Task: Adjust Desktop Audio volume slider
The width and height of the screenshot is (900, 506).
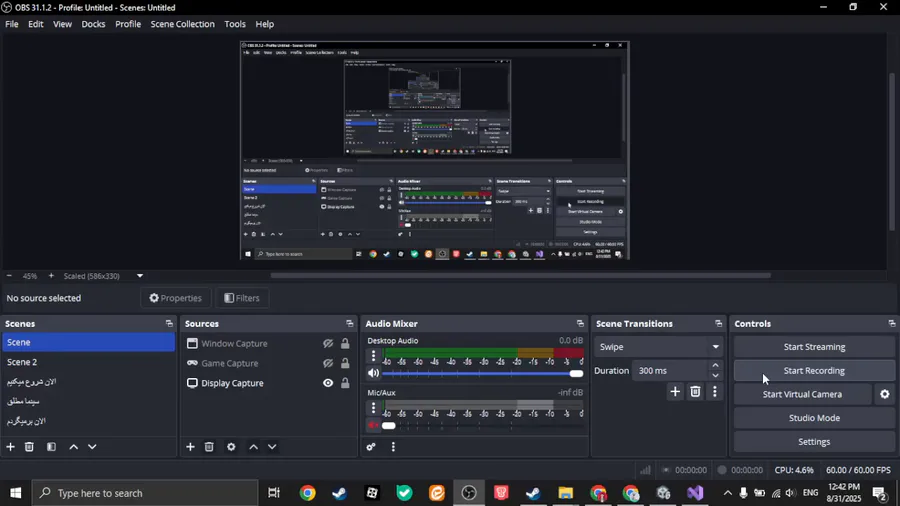Action: click(x=483, y=373)
